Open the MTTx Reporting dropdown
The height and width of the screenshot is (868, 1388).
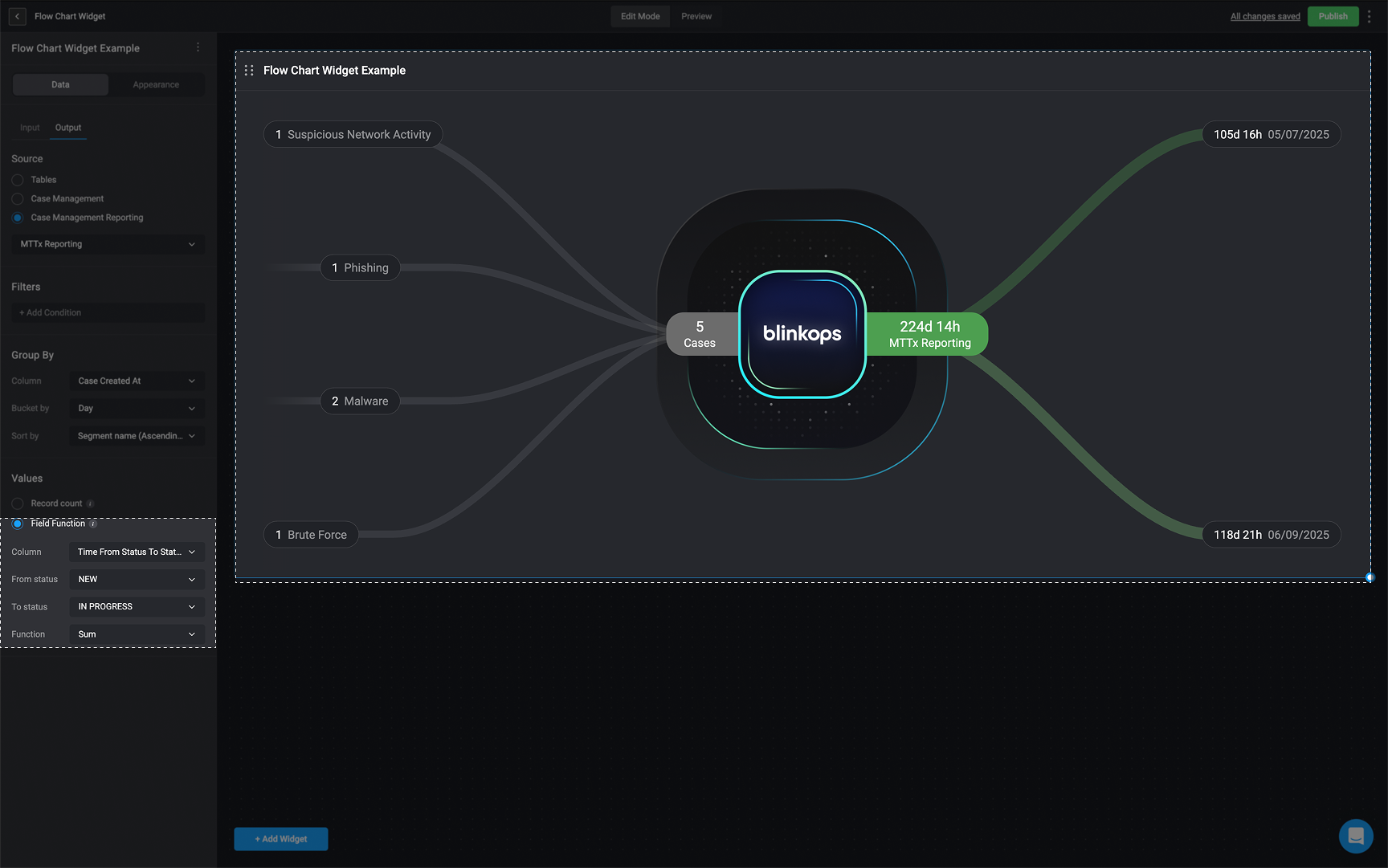108,244
